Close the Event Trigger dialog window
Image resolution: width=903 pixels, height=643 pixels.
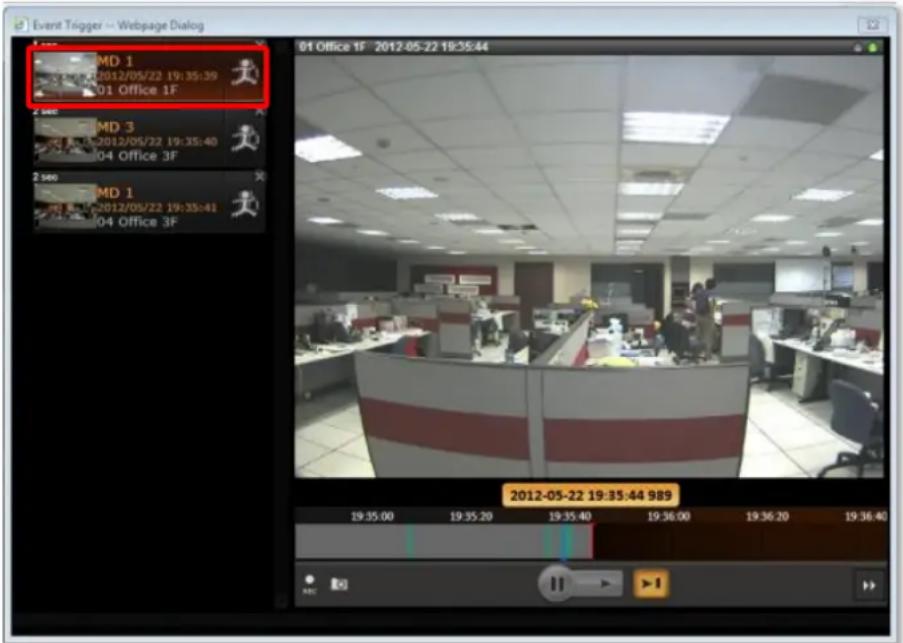[872, 25]
